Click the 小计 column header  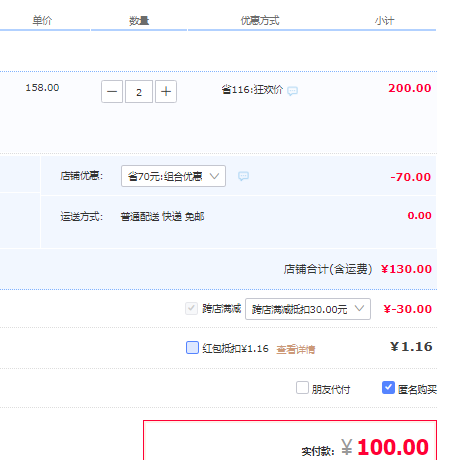click(x=385, y=21)
